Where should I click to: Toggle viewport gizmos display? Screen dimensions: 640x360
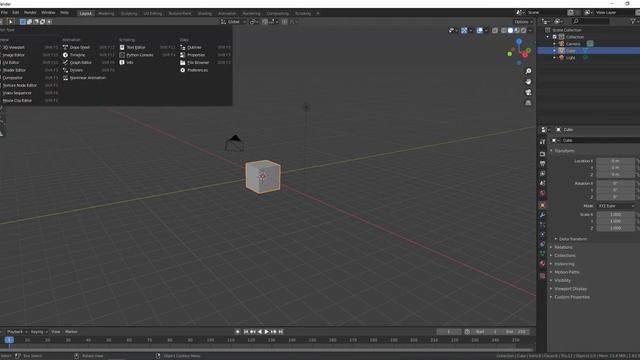tap(464, 31)
